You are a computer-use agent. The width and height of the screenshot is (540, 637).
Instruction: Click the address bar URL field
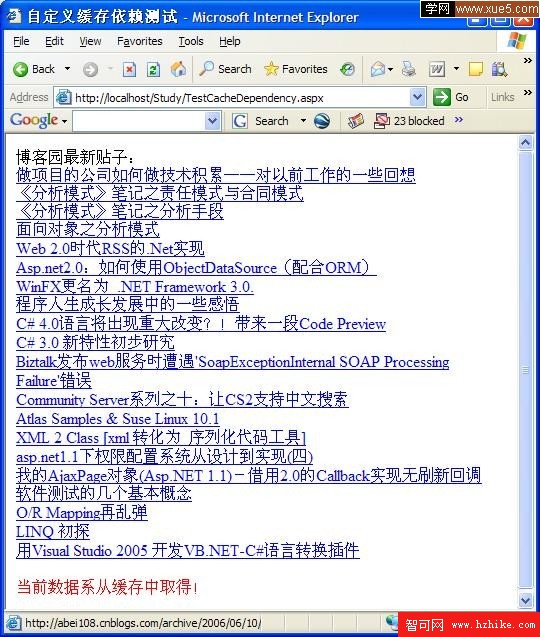[240, 98]
